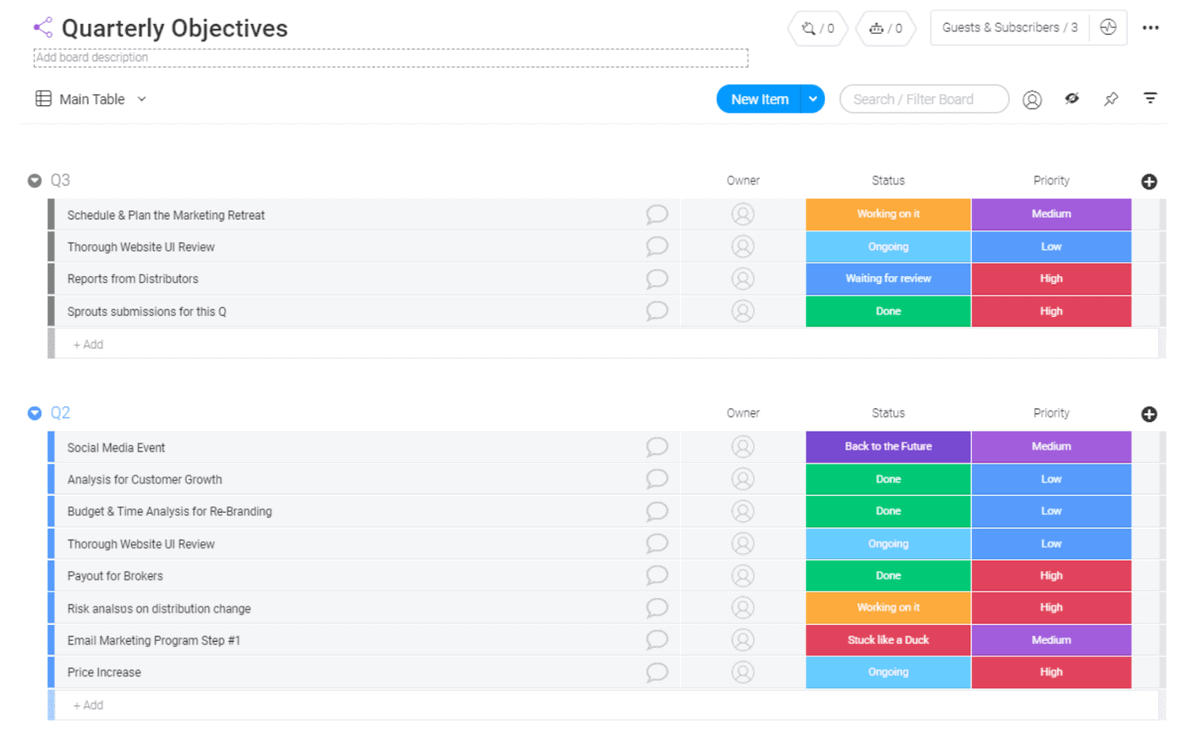The width and height of the screenshot is (1200, 746).
Task: Click the person filter icon
Action: click(x=1032, y=99)
